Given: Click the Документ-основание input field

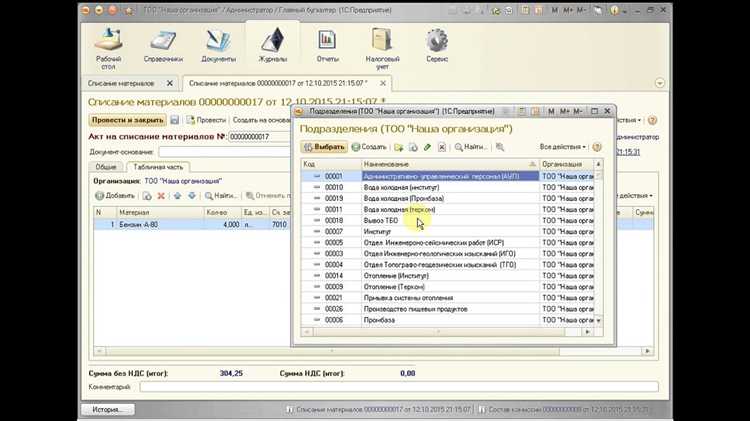Looking at the screenshot, I should 225,152.
